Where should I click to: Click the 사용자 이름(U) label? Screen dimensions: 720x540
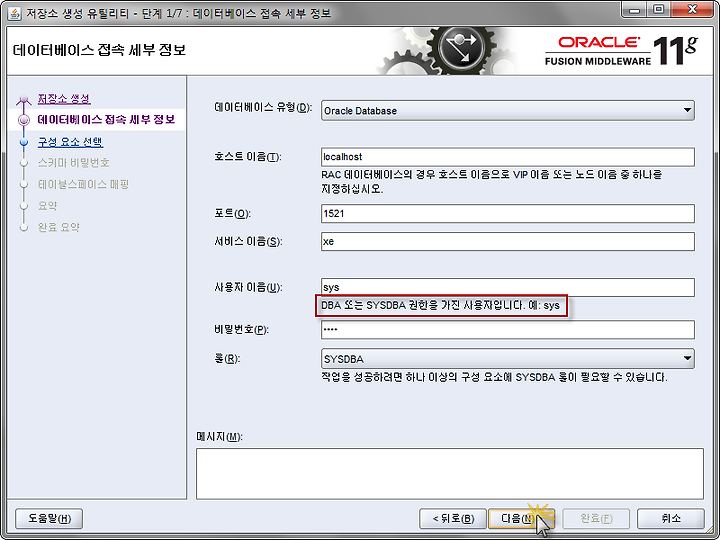(x=248, y=287)
